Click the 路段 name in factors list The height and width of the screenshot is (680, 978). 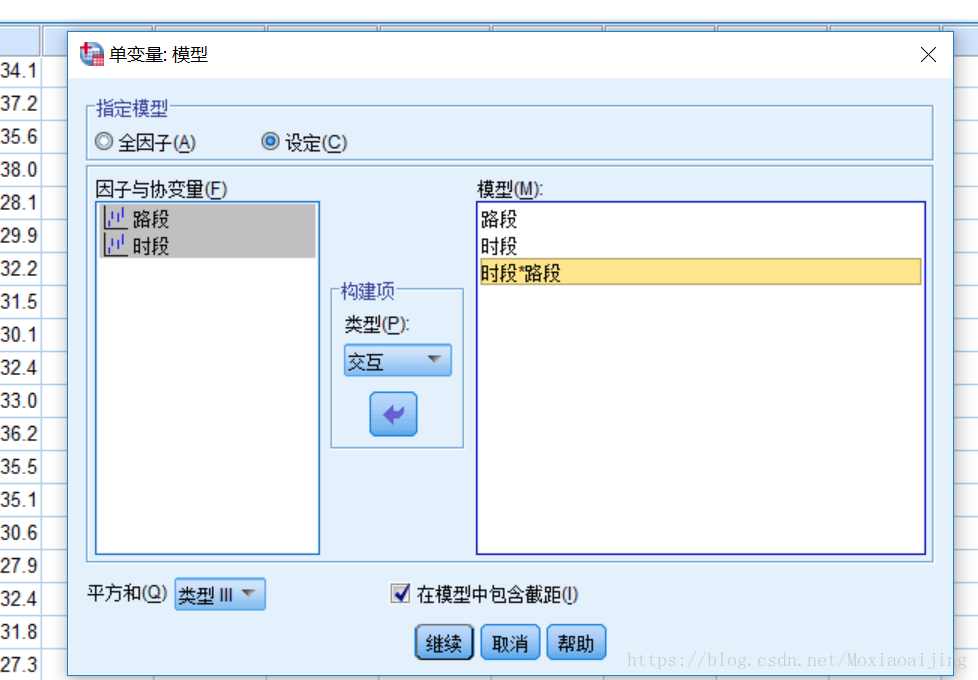[151, 219]
